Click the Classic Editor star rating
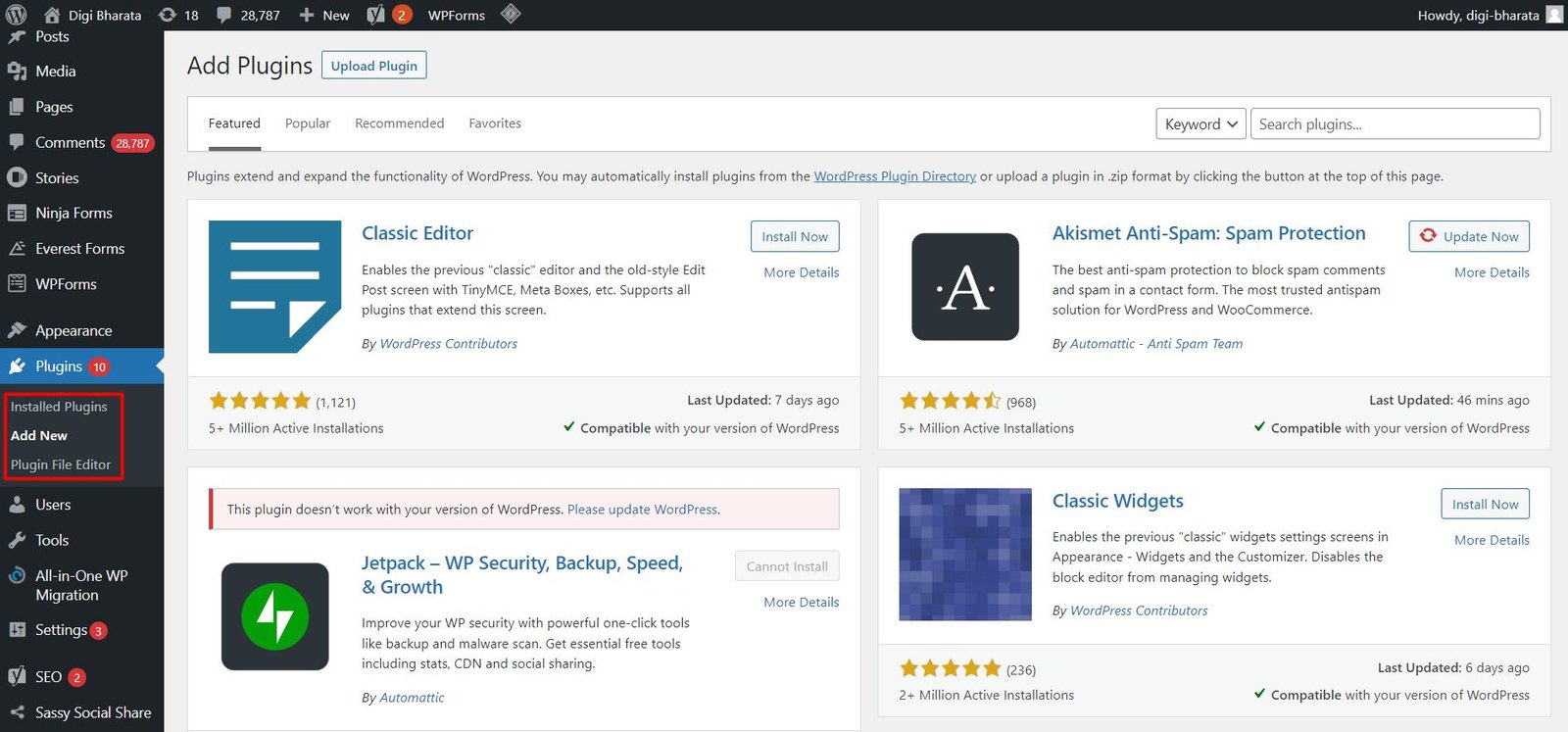 pyautogui.click(x=260, y=401)
